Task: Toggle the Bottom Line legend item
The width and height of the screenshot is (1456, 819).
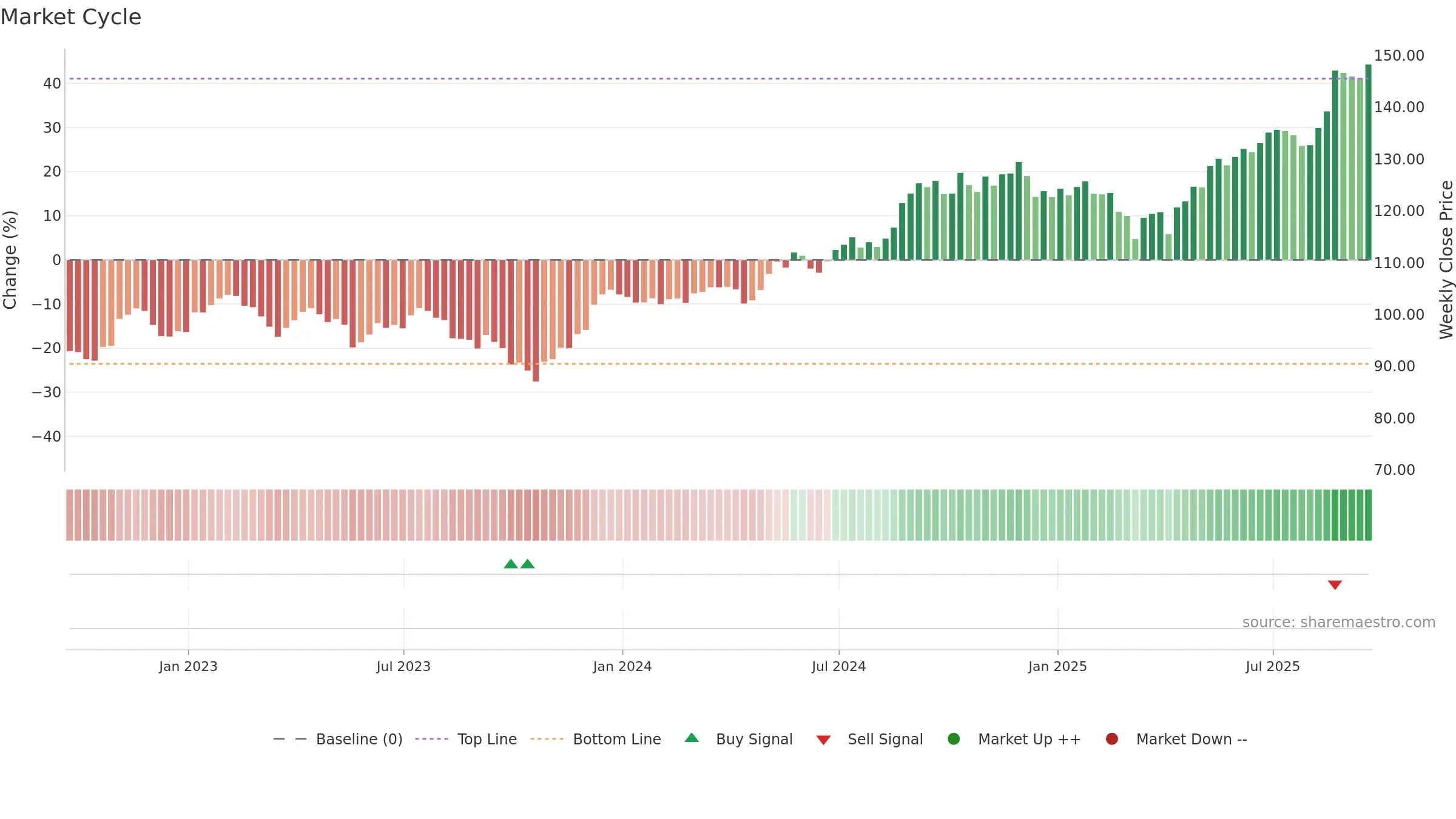Action: (x=596, y=739)
